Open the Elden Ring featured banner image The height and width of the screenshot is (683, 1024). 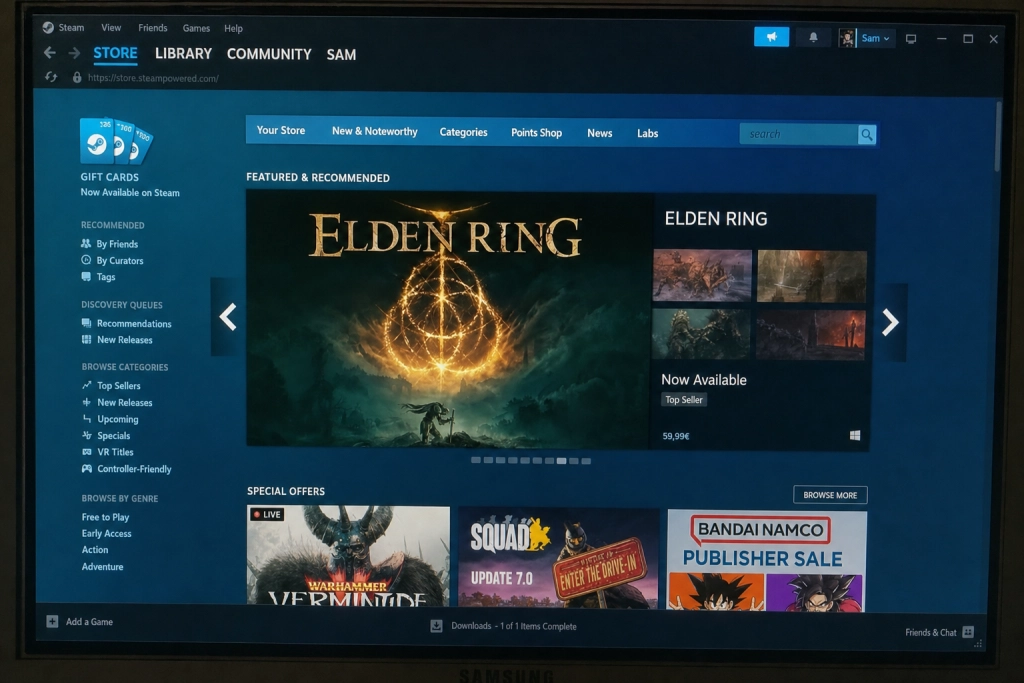pos(449,319)
